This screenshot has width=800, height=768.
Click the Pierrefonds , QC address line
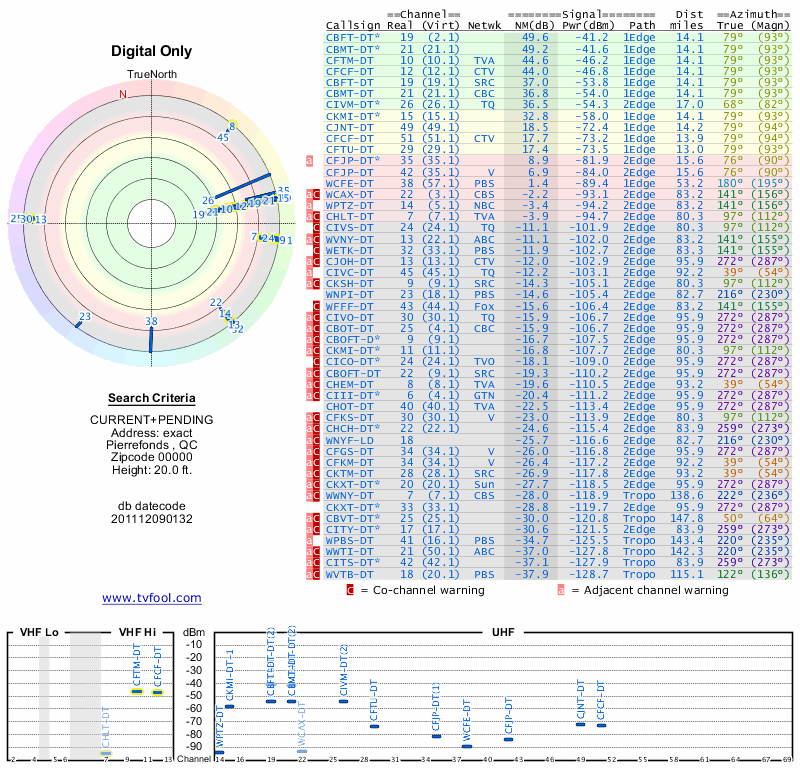click(152, 444)
